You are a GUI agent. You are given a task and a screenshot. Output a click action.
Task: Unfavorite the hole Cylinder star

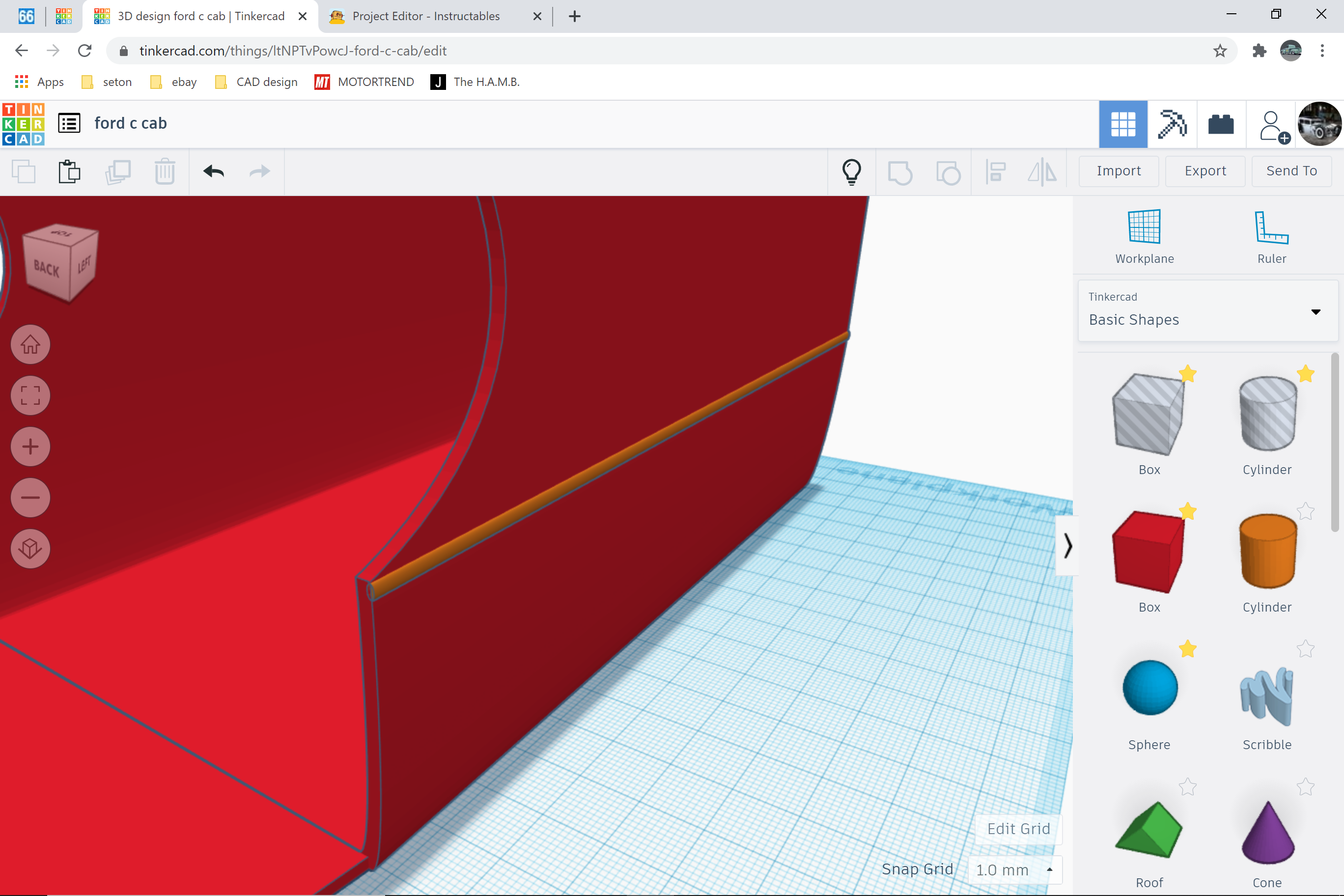[x=1306, y=374]
